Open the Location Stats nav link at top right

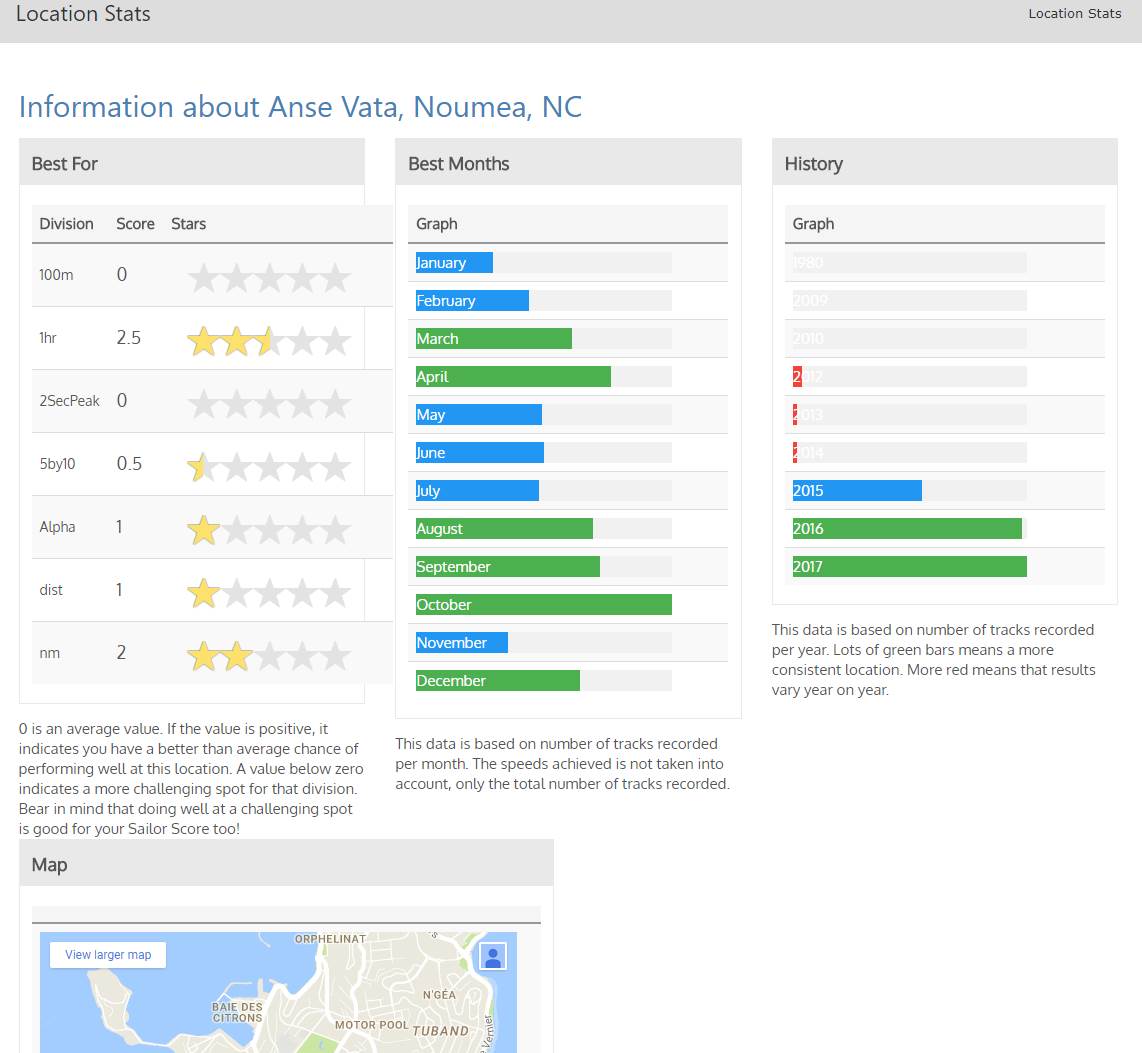[x=1074, y=14]
